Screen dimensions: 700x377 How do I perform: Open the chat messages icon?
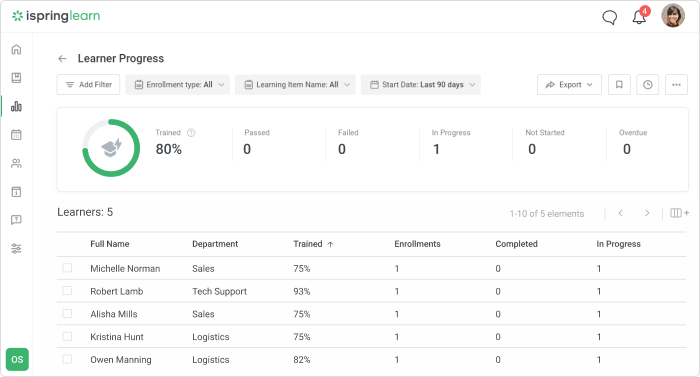pos(609,17)
